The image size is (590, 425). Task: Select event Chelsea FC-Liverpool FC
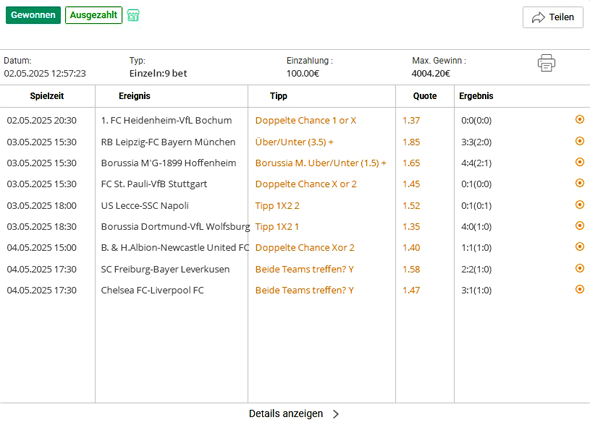coord(152,290)
